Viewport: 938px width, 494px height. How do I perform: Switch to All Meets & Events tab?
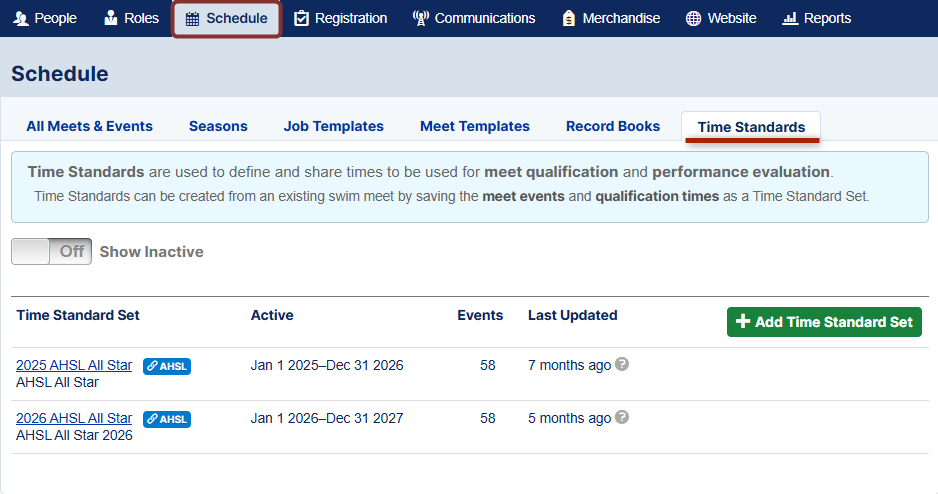(x=89, y=126)
